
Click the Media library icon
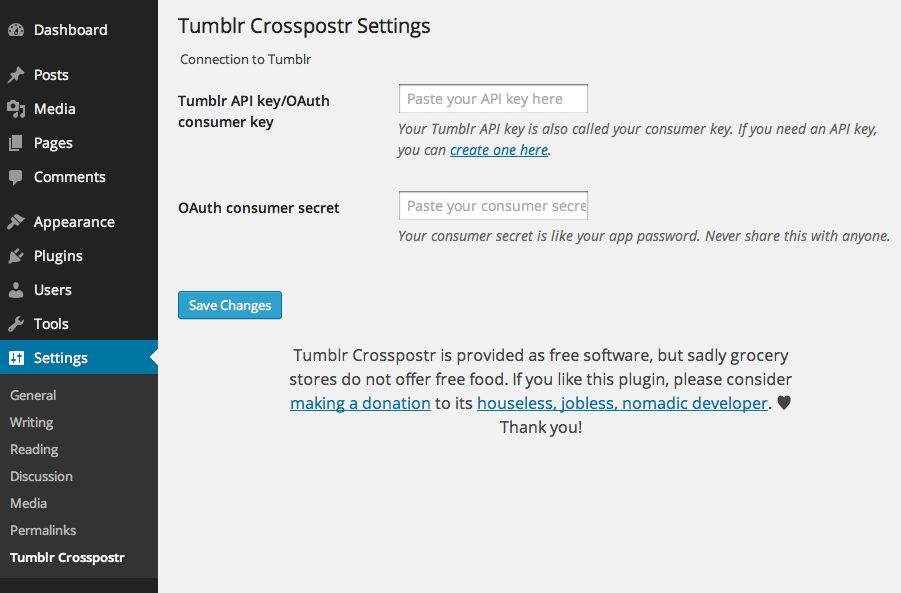click(x=16, y=109)
